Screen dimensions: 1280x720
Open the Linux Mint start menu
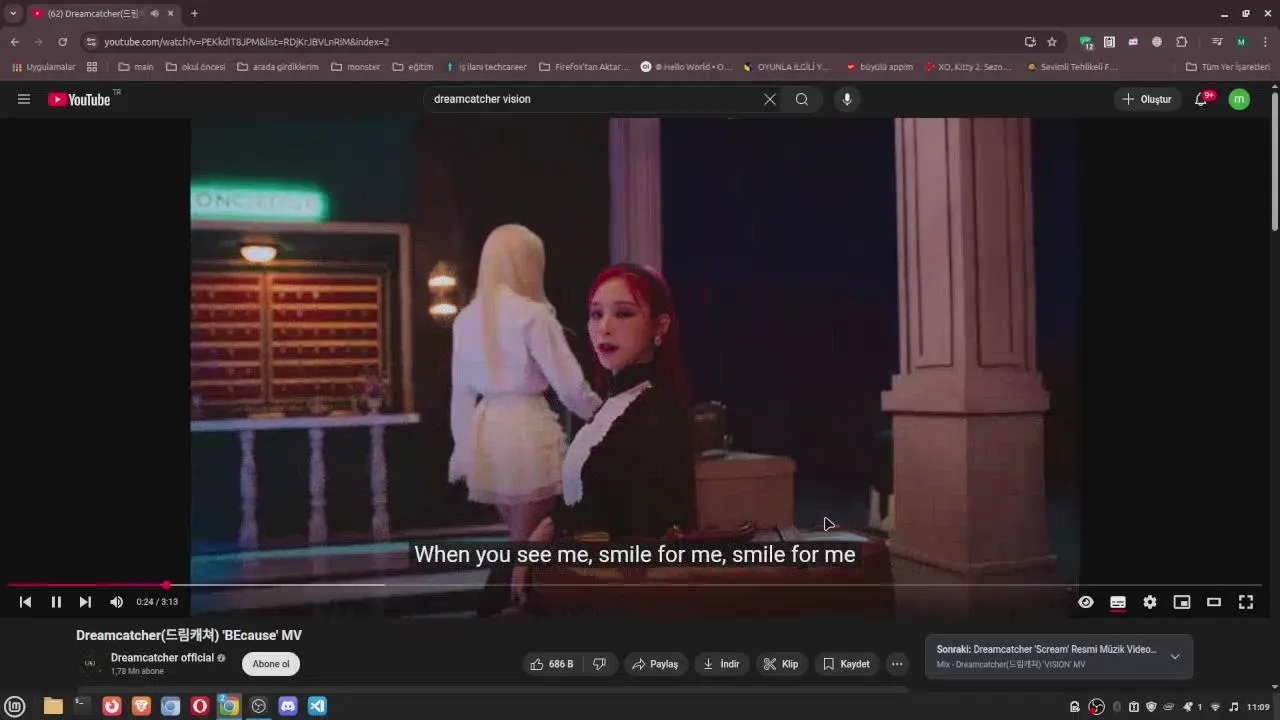[15, 706]
